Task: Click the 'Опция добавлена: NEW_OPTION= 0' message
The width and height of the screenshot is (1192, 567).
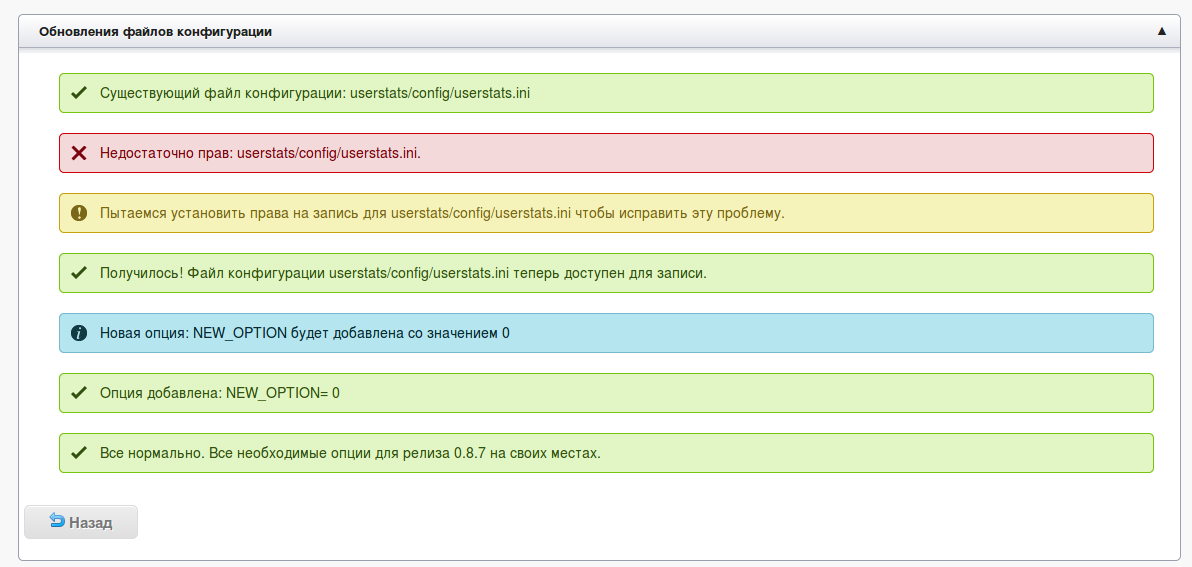Action: click(x=606, y=393)
